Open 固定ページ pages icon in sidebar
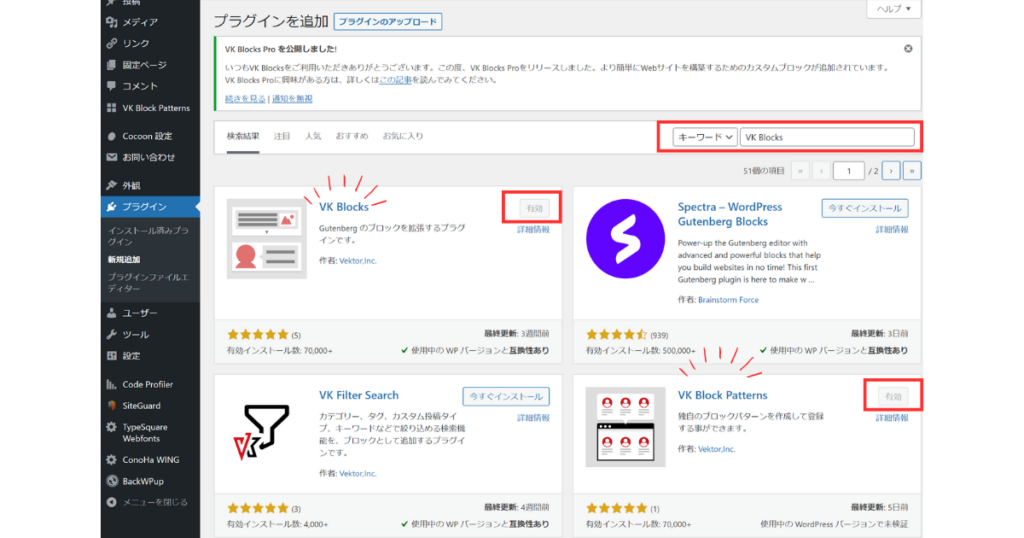Viewport: 1024px width, 538px height. (x=112, y=65)
